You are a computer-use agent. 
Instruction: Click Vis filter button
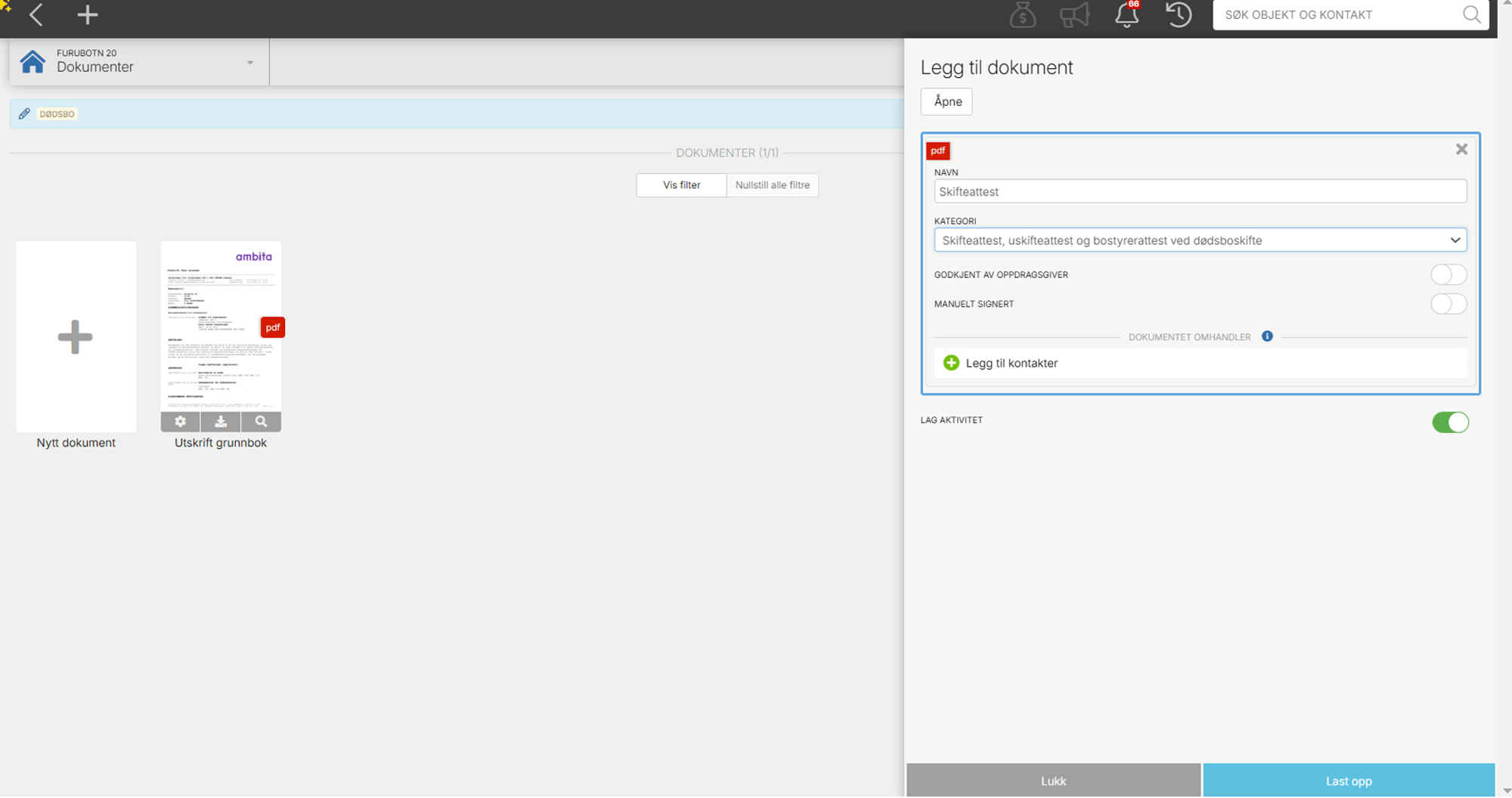[x=681, y=185]
